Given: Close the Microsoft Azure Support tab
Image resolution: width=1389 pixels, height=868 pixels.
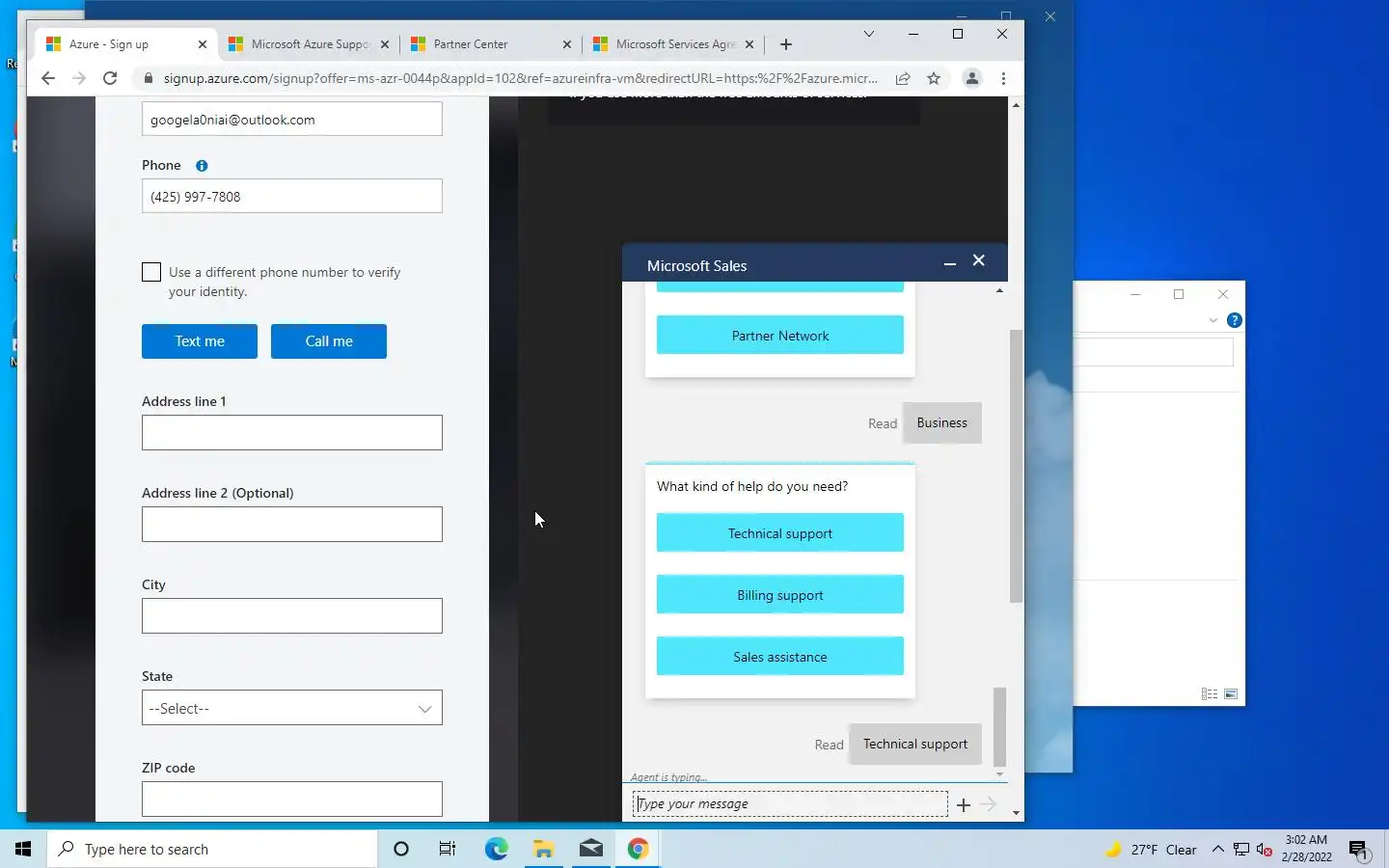Looking at the screenshot, I should click(x=385, y=44).
